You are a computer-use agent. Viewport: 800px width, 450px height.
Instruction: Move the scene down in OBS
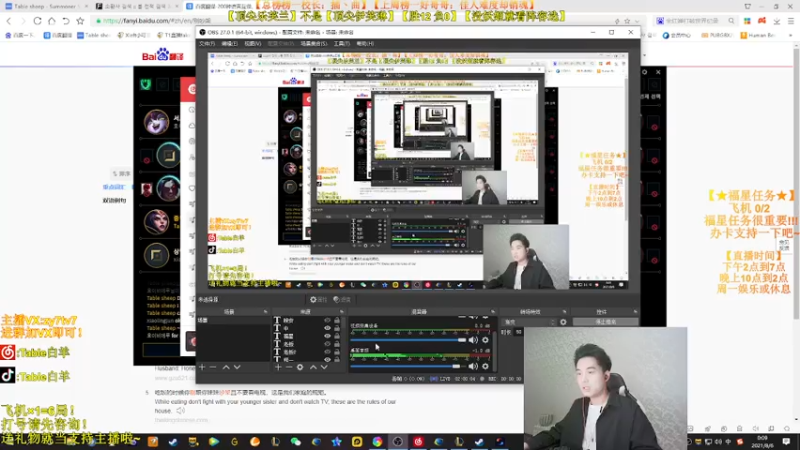237,367
